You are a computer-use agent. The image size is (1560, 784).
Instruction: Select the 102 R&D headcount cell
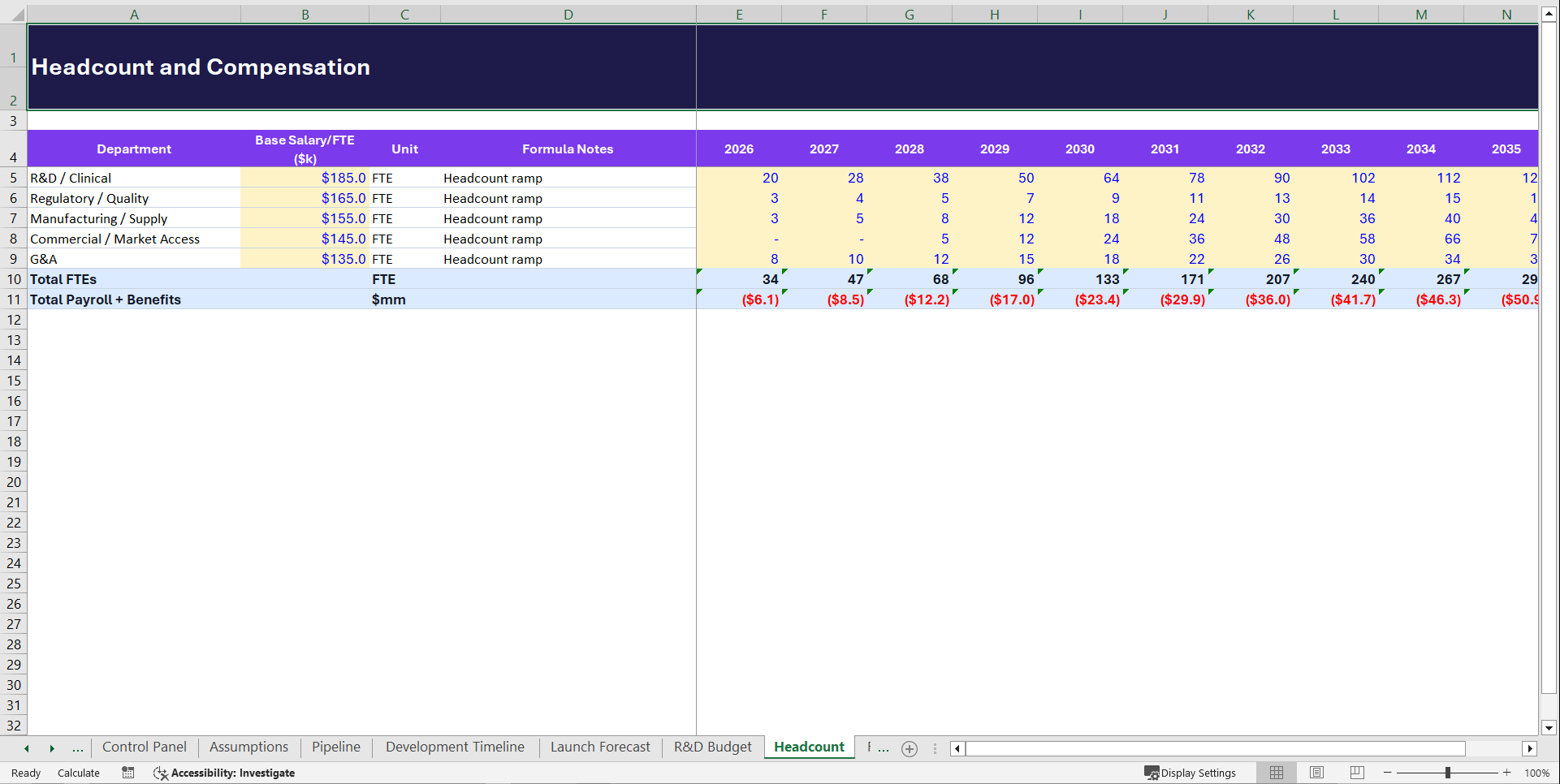coord(1336,178)
